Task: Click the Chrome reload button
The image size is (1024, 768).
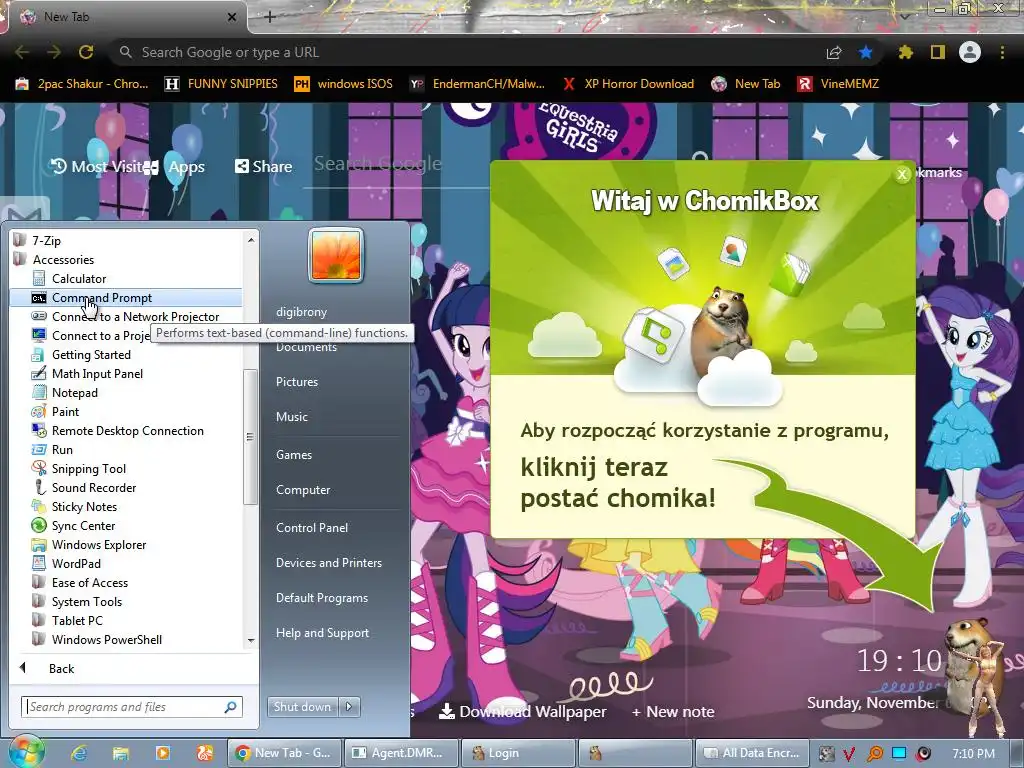Action: [x=86, y=52]
